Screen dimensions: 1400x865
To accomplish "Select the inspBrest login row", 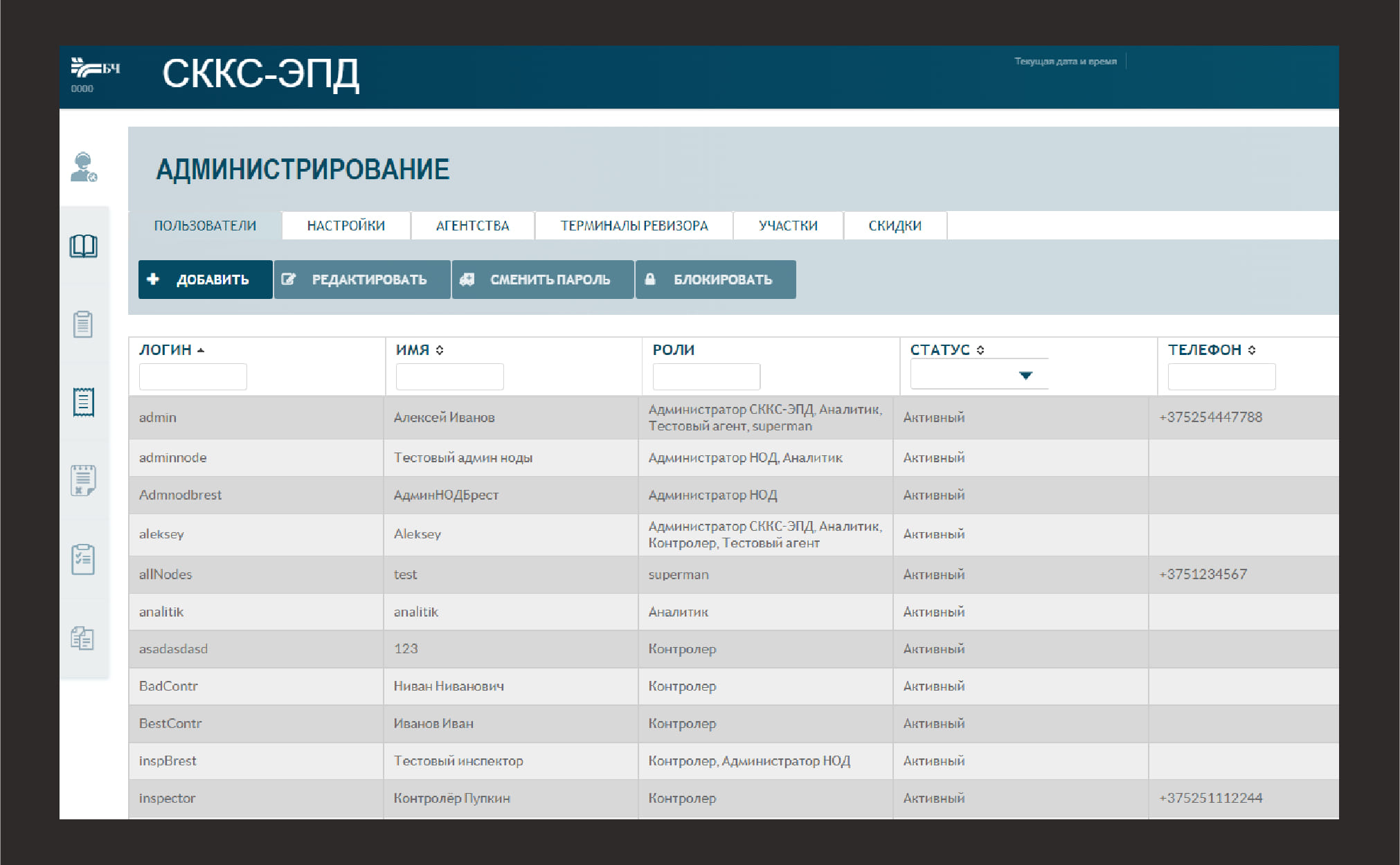I will 734,761.
